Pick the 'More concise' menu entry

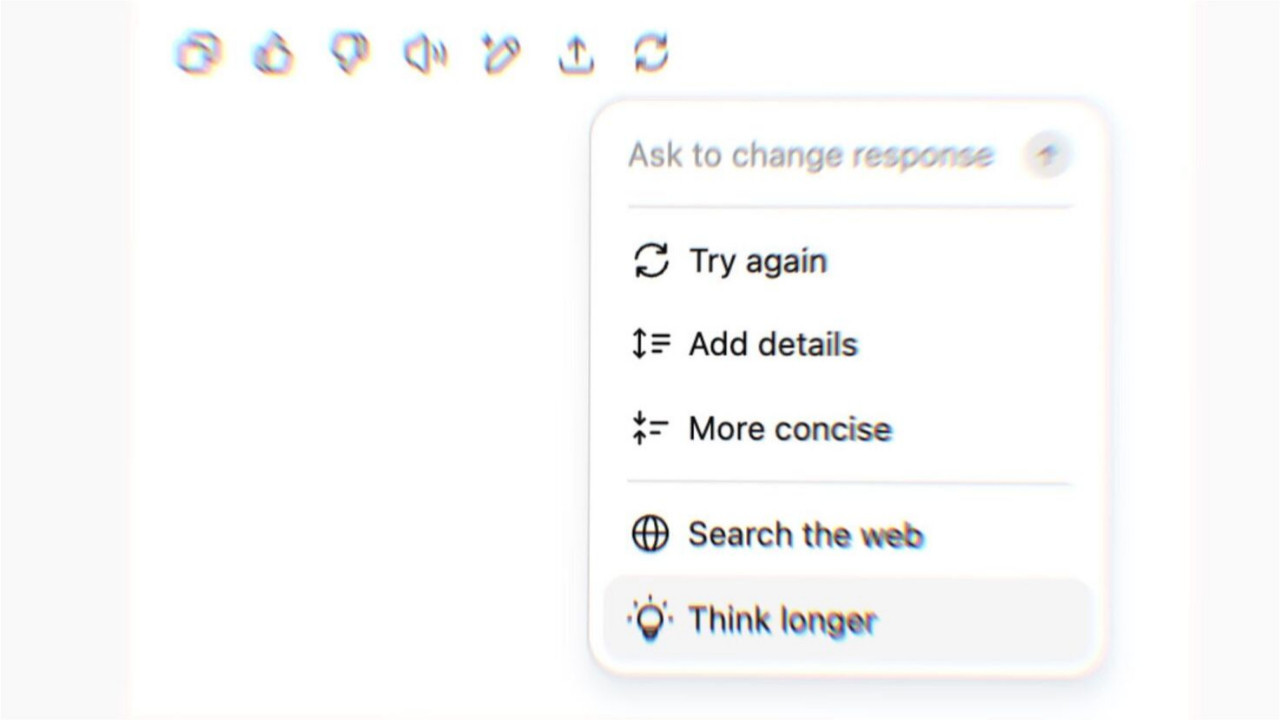pyautogui.click(x=789, y=429)
